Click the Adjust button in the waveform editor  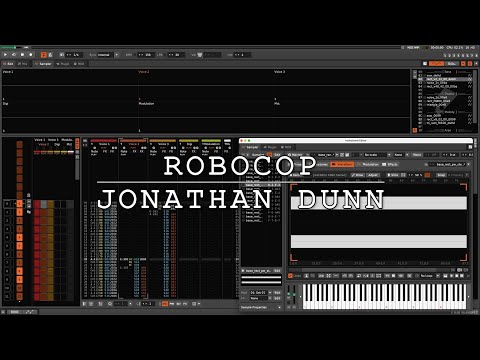(373, 175)
